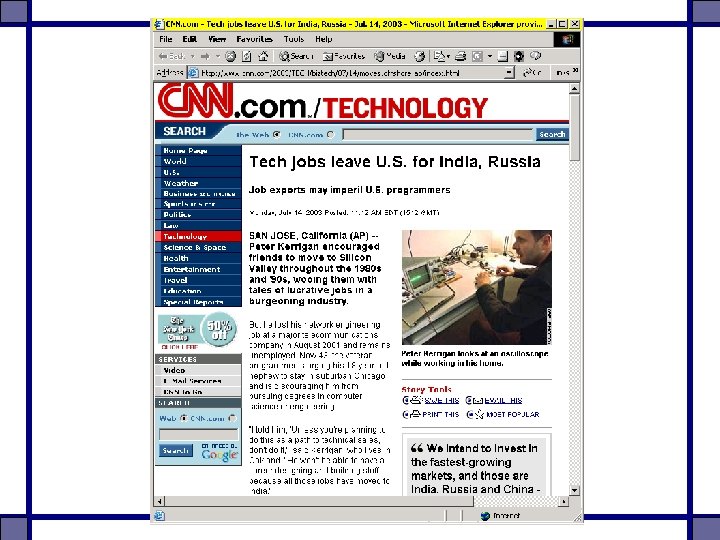Click the Discuss toolbar icon
Image resolution: width=720 pixels, height=540 pixels.
click(x=503, y=56)
